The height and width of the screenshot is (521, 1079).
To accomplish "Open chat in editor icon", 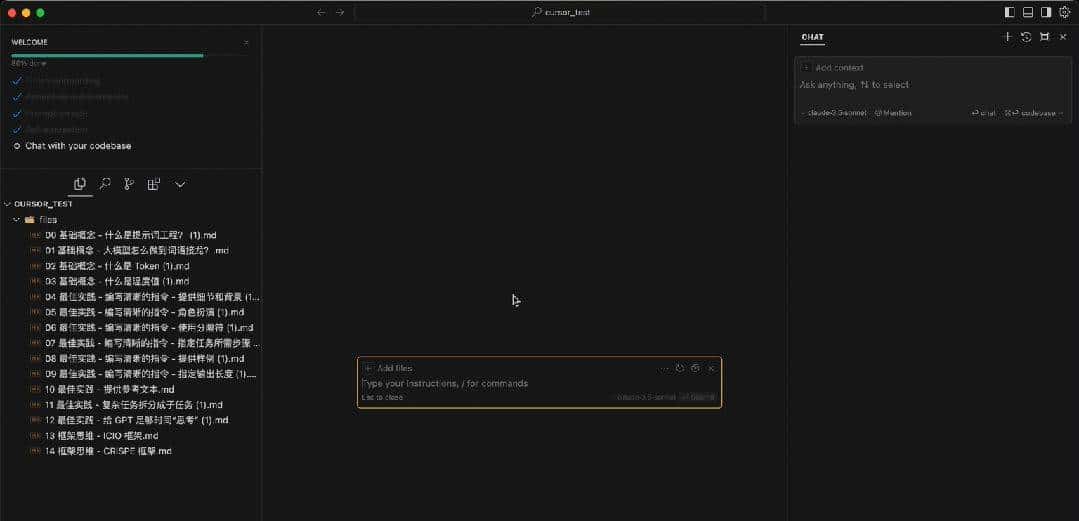I will (1045, 37).
